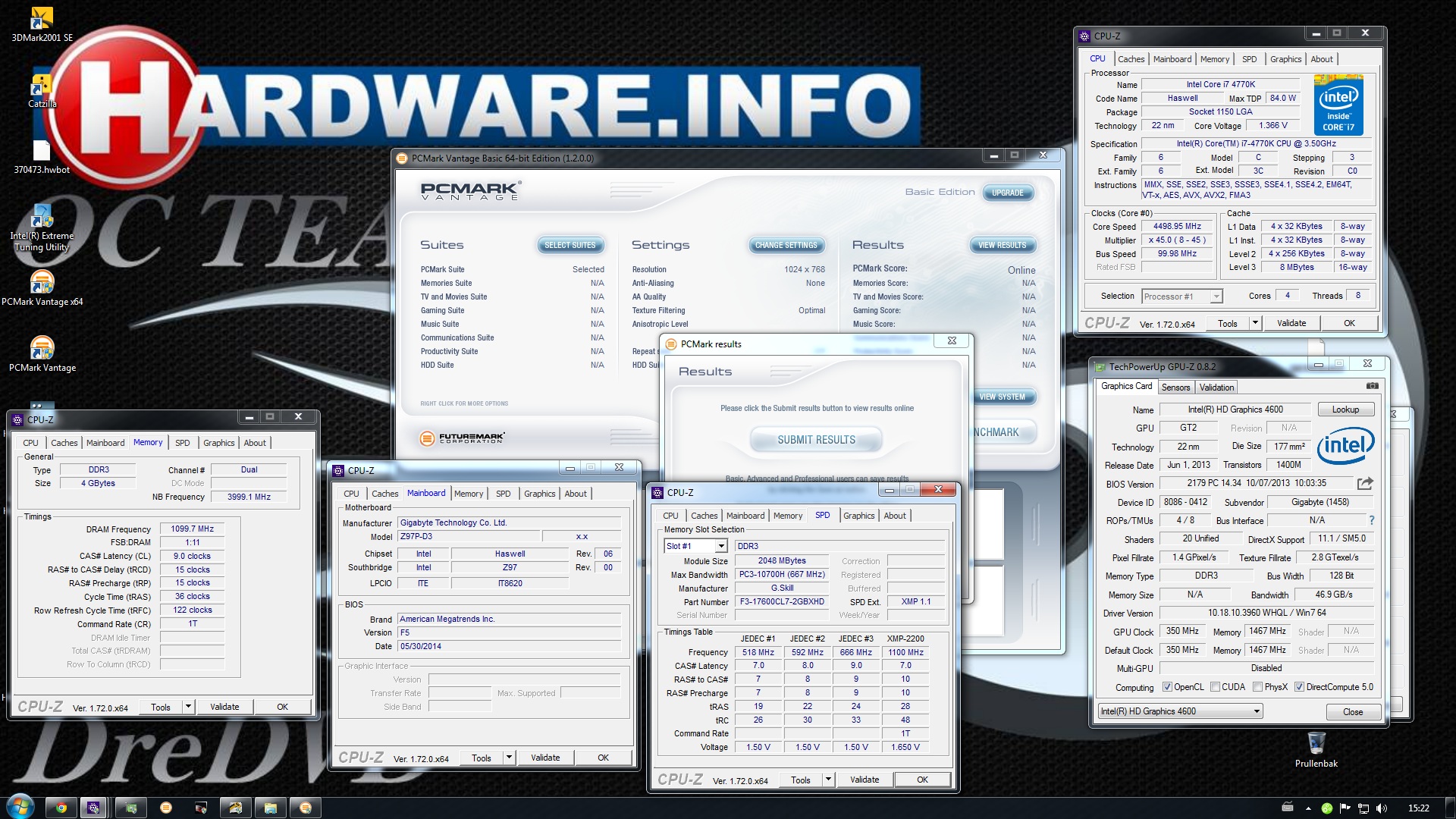1456x819 pixels.
Task: Click the Intel Core i7 logo in CPU-Z
Action: pyautogui.click(x=1338, y=105)
